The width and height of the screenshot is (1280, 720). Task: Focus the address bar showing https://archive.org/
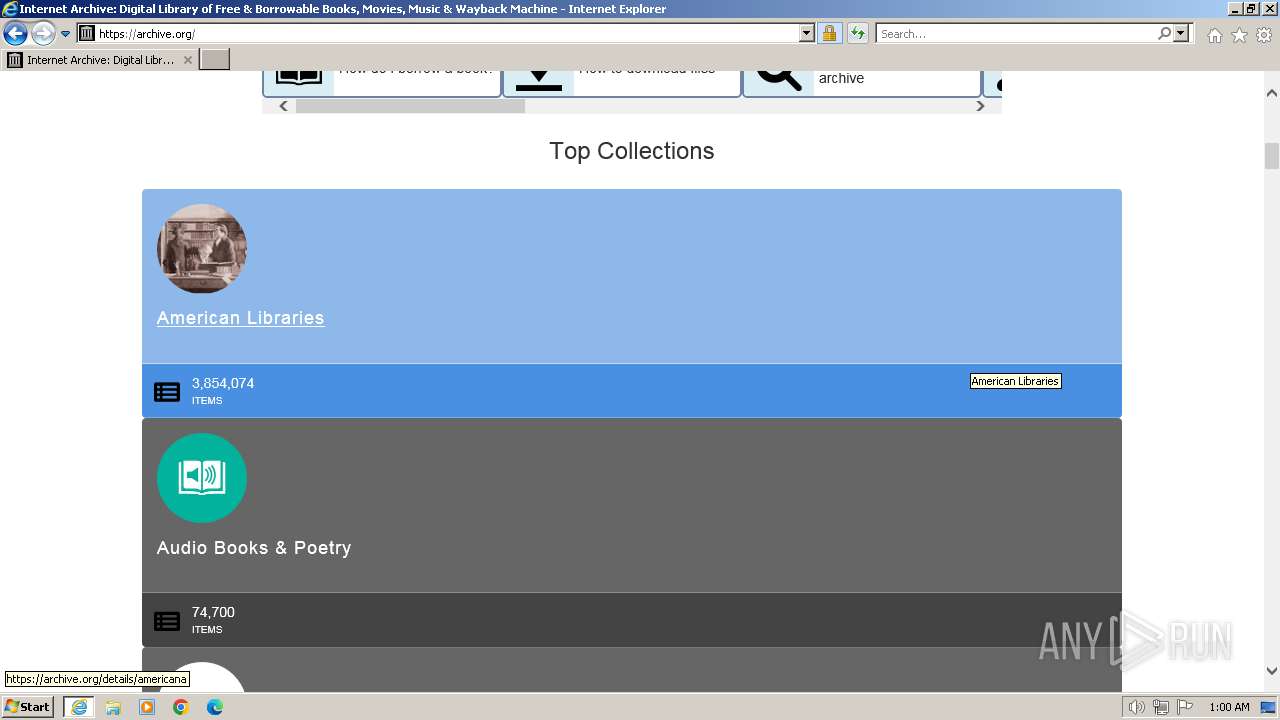pos(447,33)
